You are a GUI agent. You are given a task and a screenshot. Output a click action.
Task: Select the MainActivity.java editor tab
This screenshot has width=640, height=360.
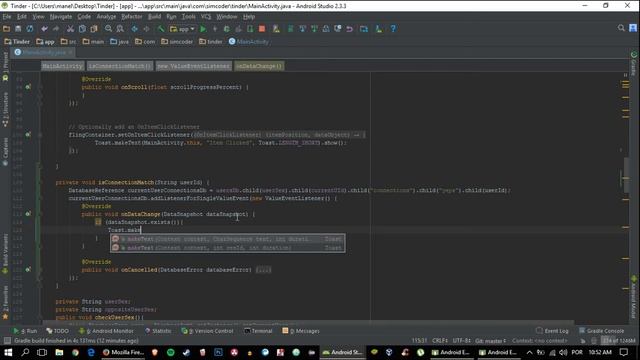(43, 53)
